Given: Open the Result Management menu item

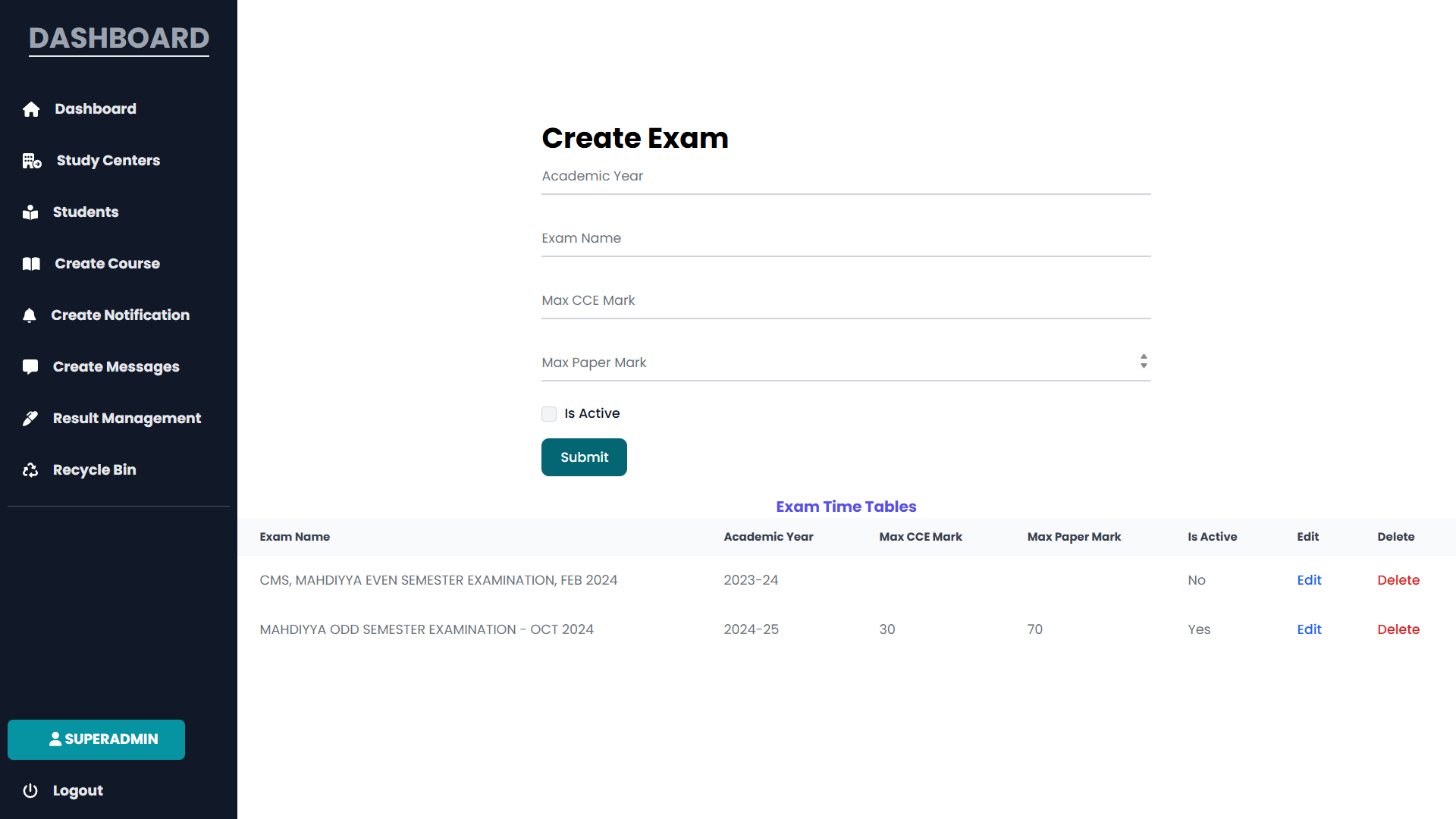Looking at the screenshot, I should pyautogui.click(x=127, y=419).
